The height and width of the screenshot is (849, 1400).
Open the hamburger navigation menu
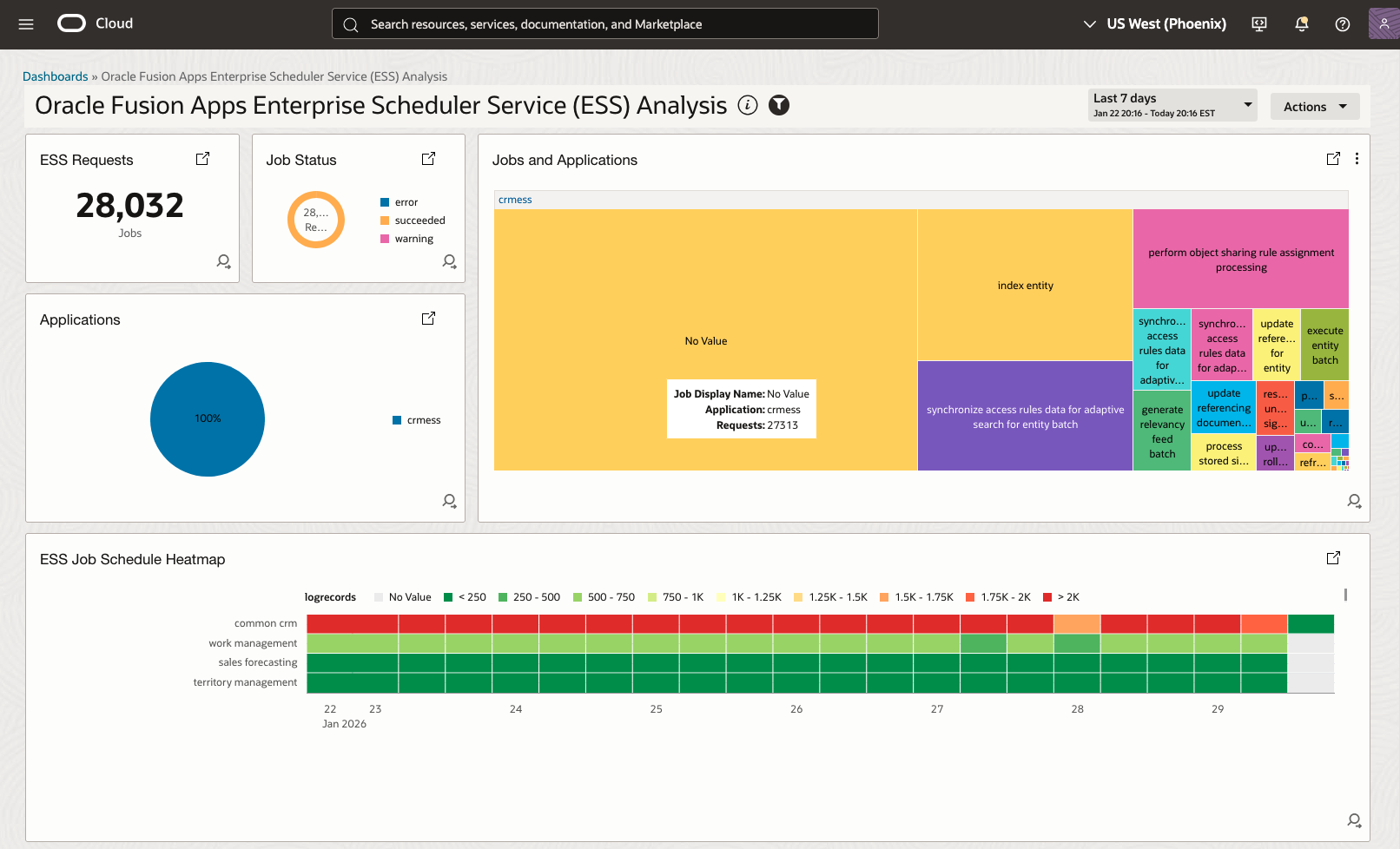tap(25, 23)
